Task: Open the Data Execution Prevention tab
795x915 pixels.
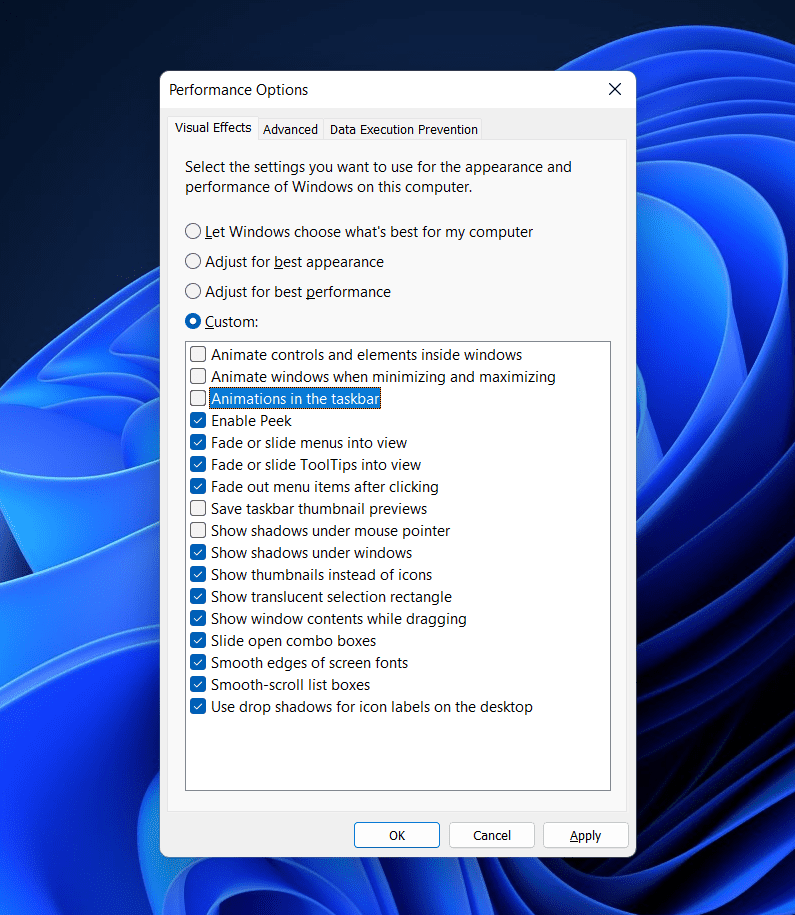Action: 404,129
